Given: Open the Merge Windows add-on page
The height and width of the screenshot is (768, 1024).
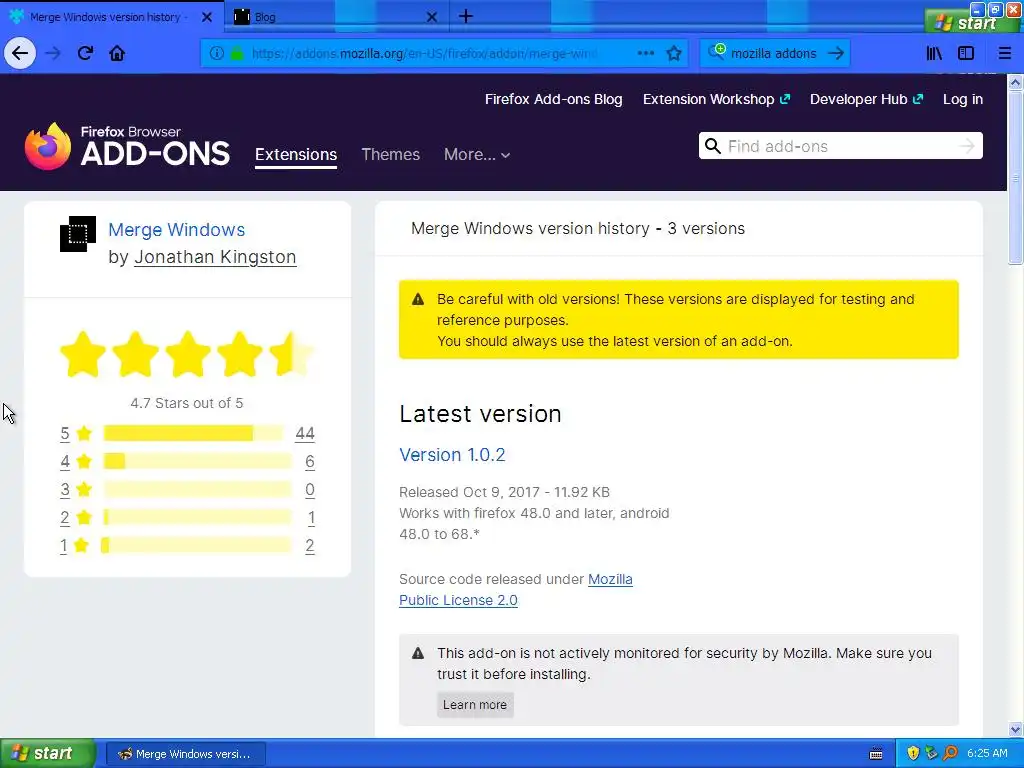Looking at the screenshot, I should [176, 230].
